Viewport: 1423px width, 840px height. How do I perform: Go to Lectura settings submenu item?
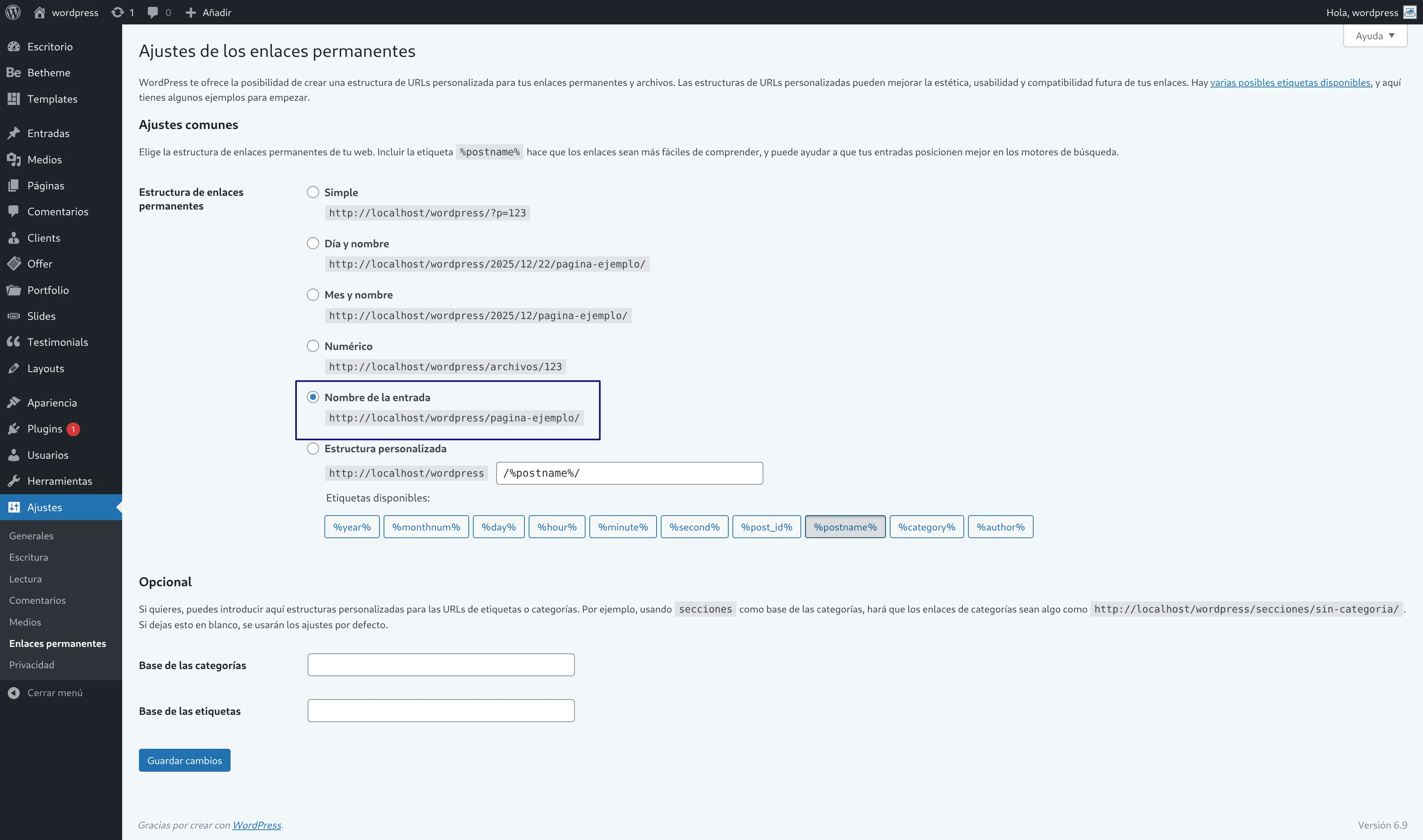click(x=26, y=579)
